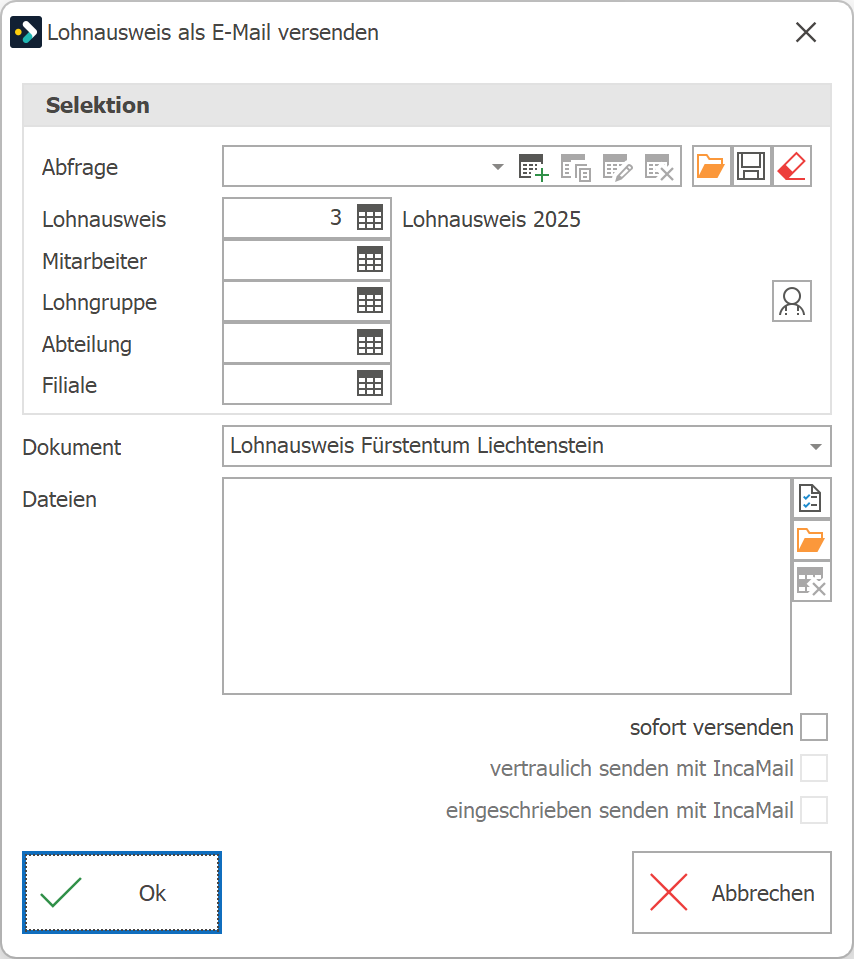Click the copy query icon
This screenshot has width=854, height=959.
576,167
